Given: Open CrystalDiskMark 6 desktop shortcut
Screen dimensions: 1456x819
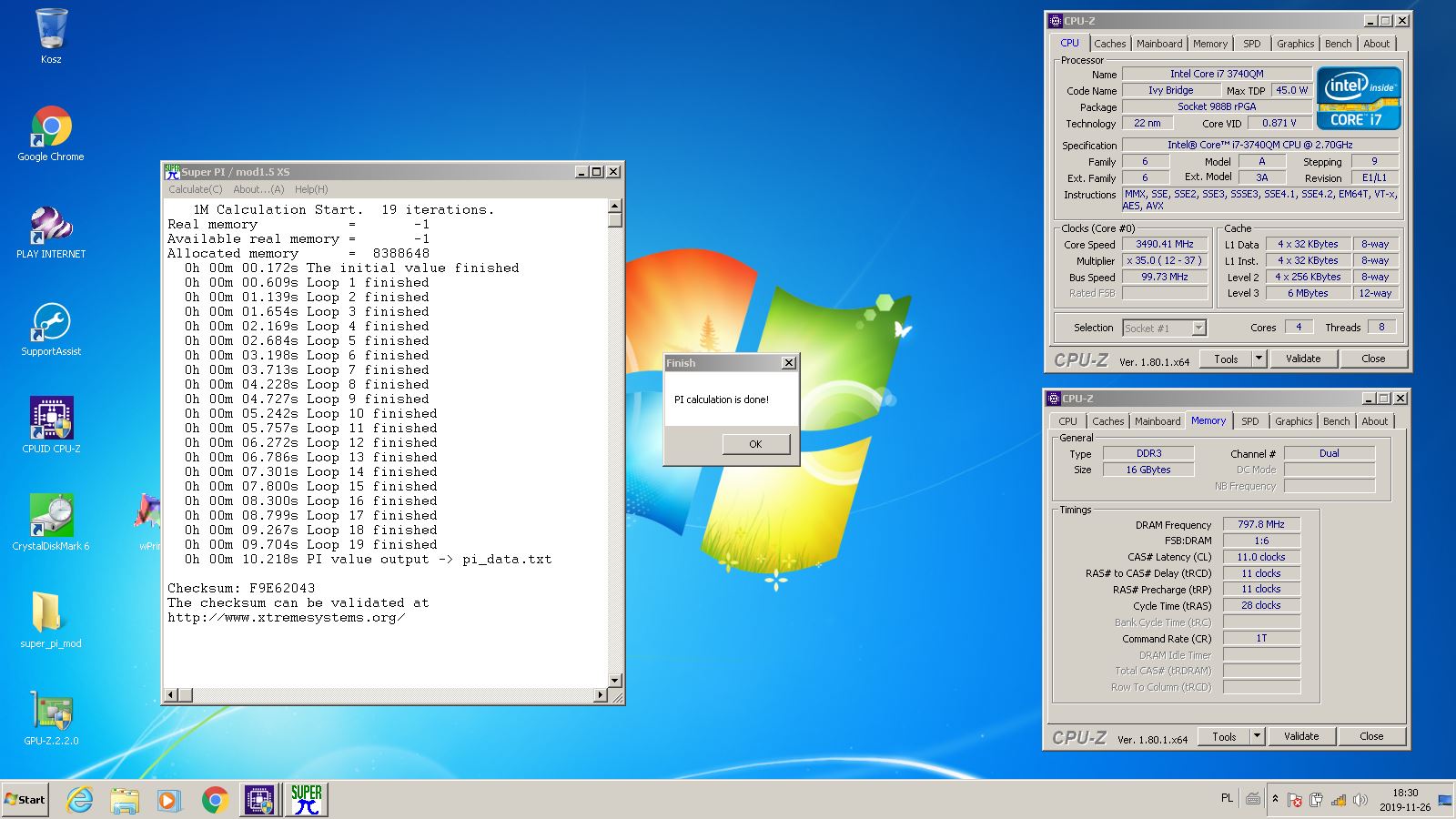Looking at the screenshot, I should click(51, 523).
